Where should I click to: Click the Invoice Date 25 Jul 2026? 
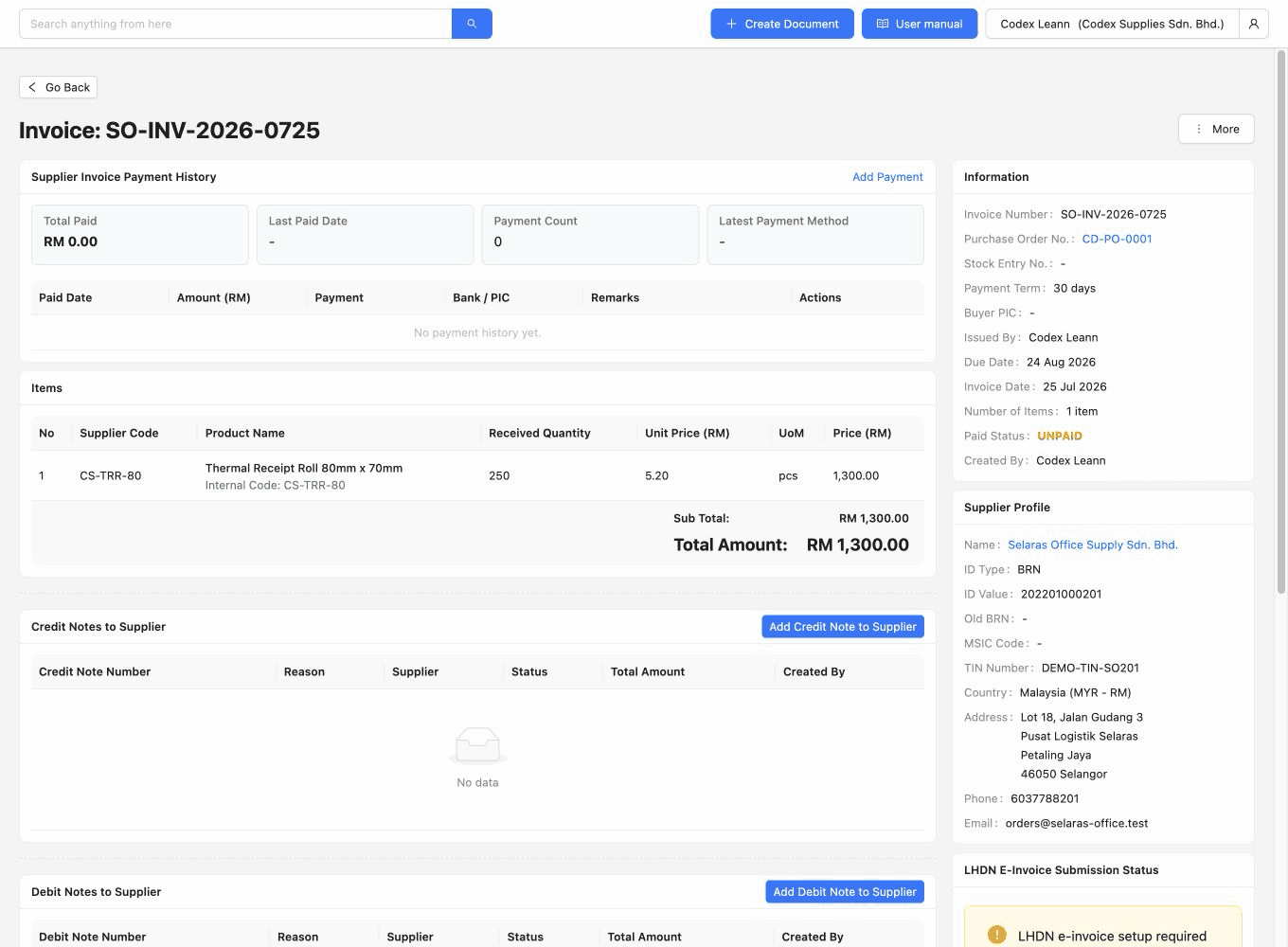1075,386
